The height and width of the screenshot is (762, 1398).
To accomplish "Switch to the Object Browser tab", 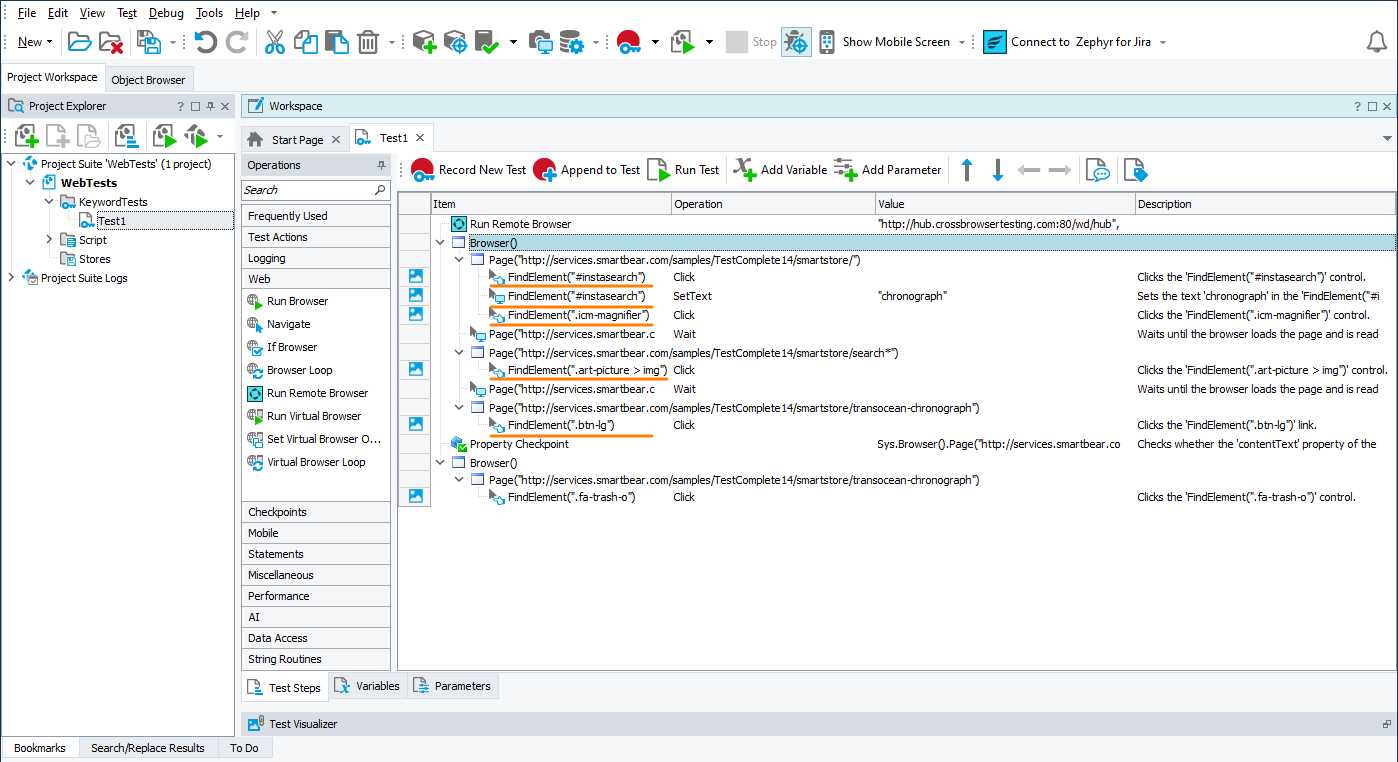I will 149,78.
